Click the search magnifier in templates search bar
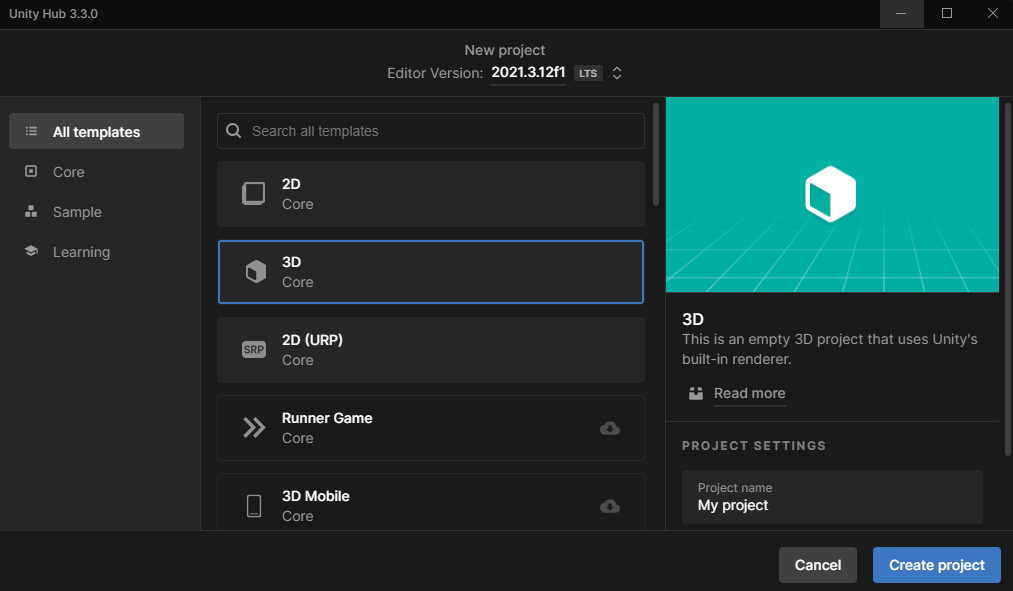Screen dimensions: 1013x591 tap(233, 131)
